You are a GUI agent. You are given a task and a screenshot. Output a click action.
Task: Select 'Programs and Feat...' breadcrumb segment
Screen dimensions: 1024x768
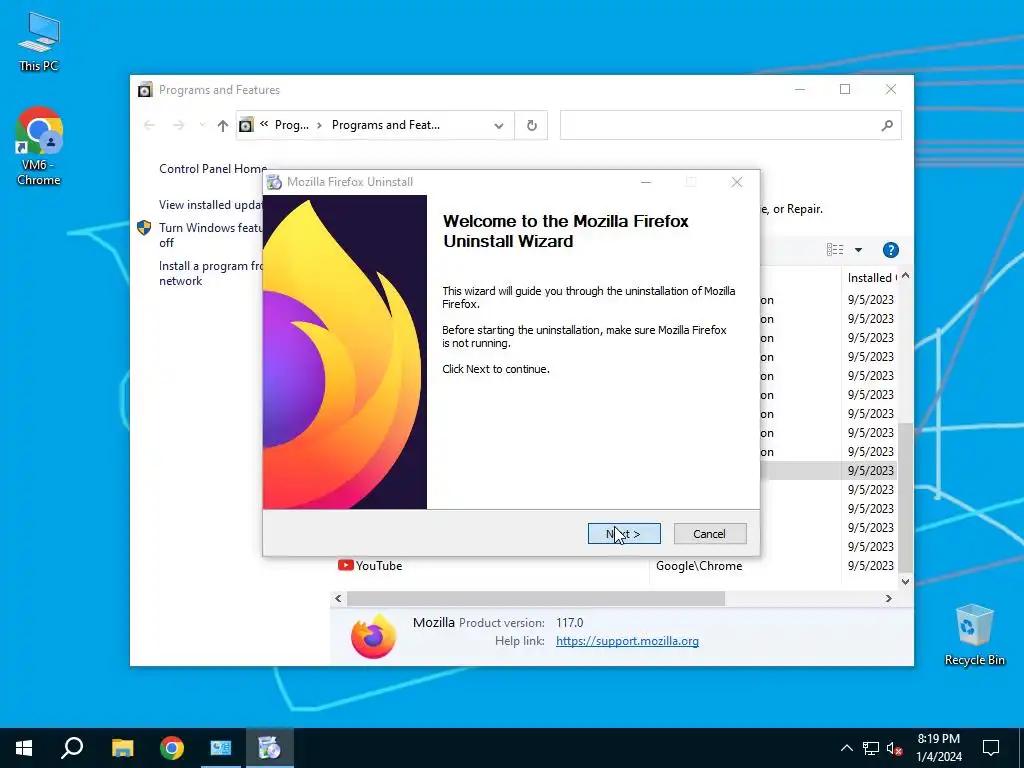[x=385, y=125]
